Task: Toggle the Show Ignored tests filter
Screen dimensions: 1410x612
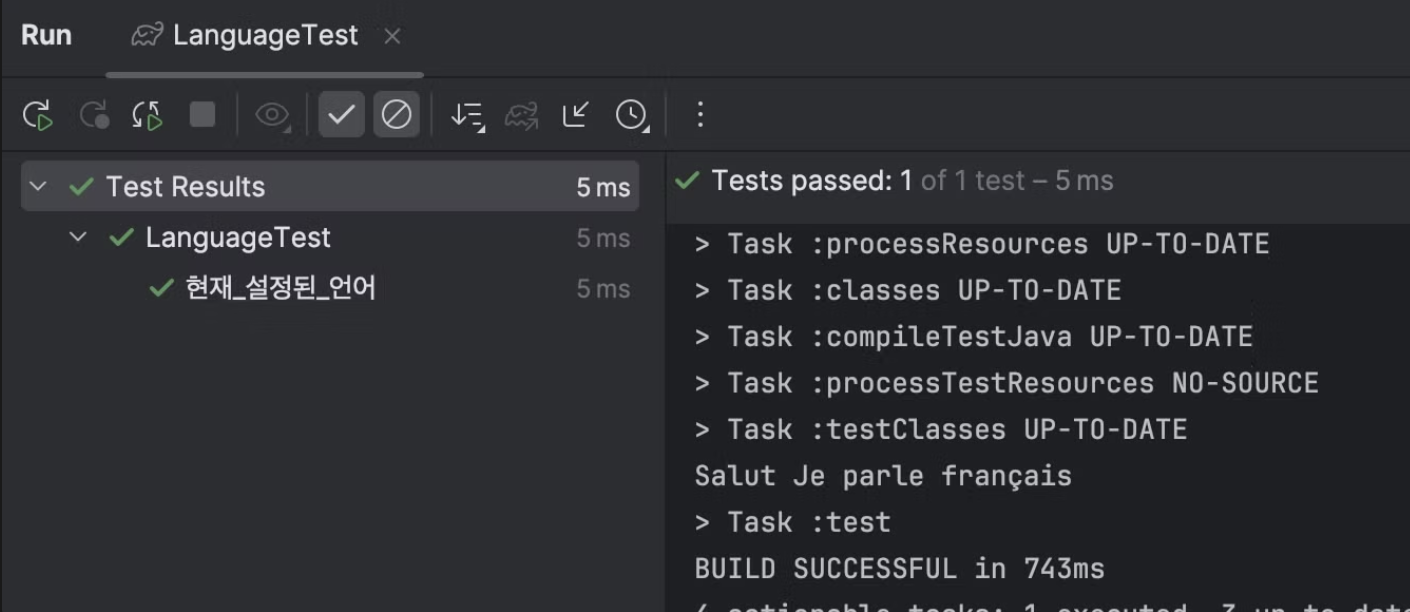Action: (x=396, y=116)
